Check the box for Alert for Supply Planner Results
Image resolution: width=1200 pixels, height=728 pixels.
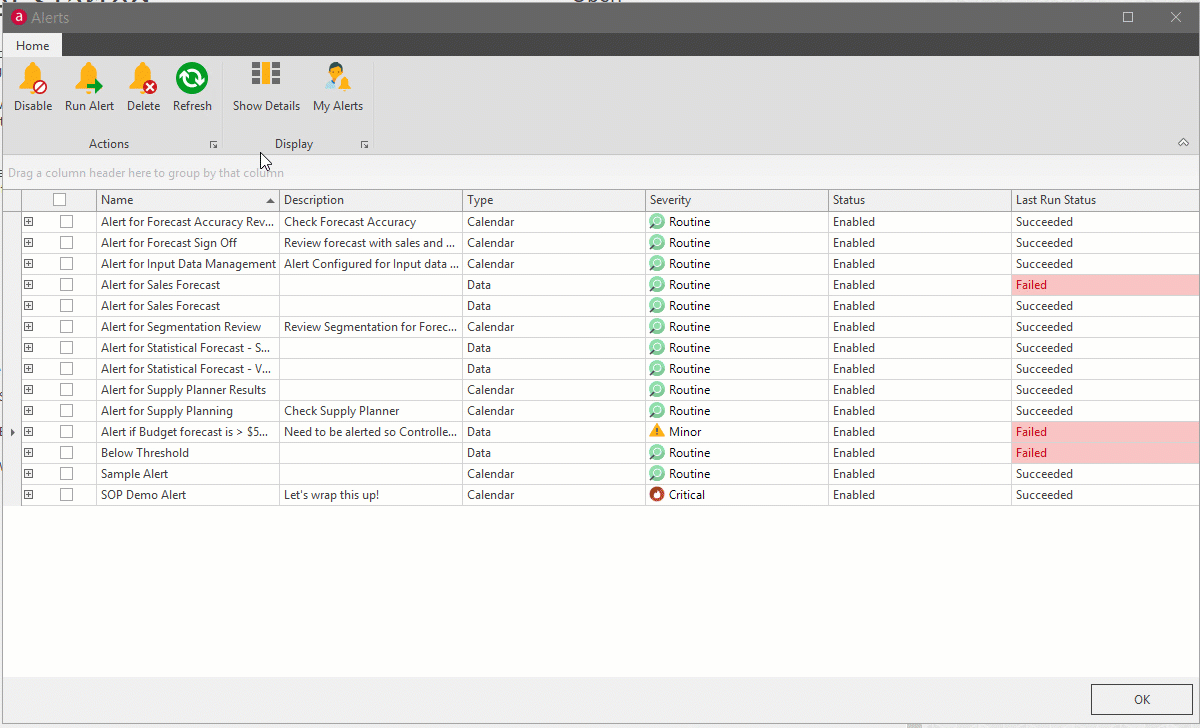[x=66, y=390]
